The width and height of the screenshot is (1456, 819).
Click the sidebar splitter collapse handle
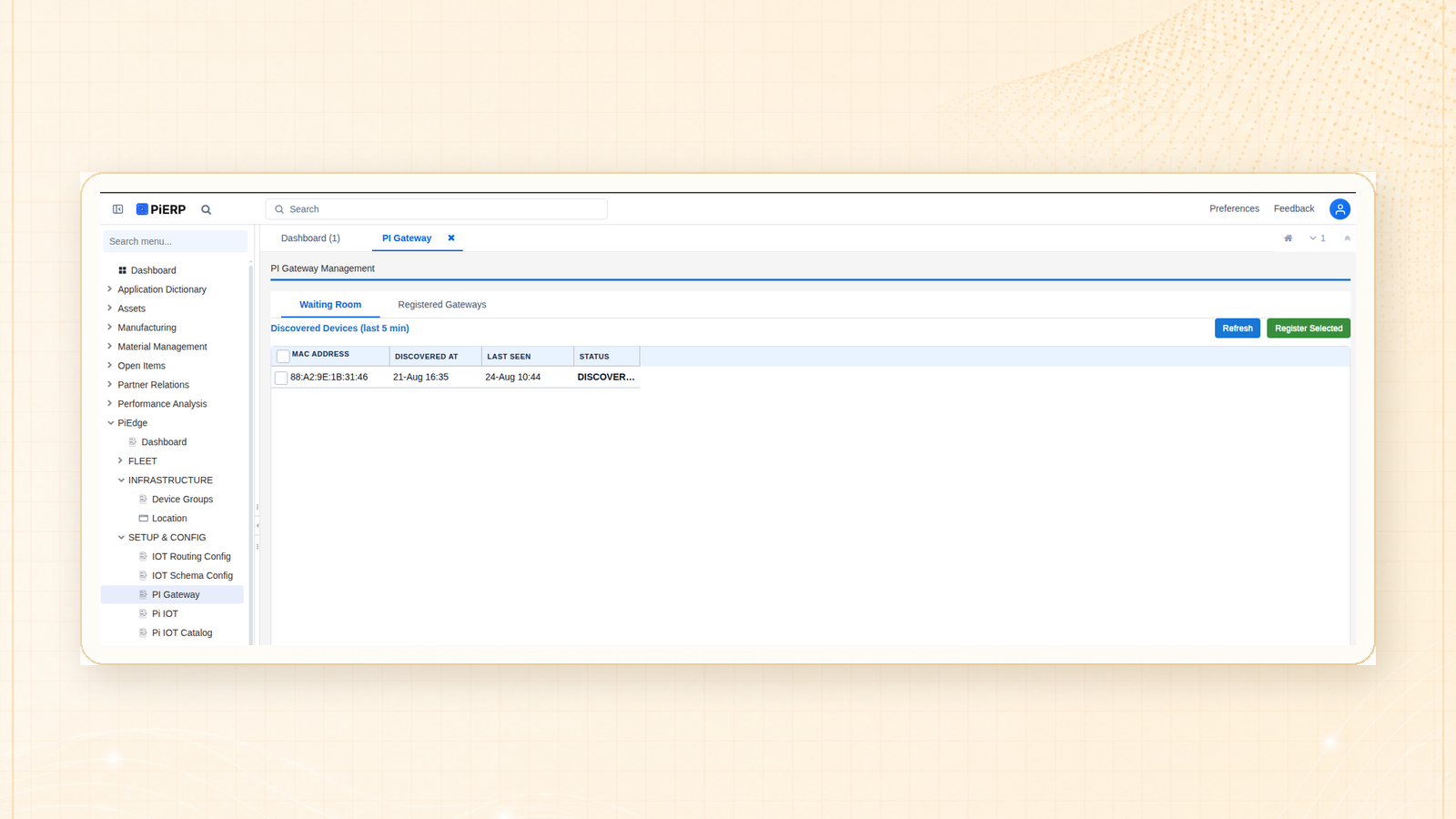click(258, 526)
